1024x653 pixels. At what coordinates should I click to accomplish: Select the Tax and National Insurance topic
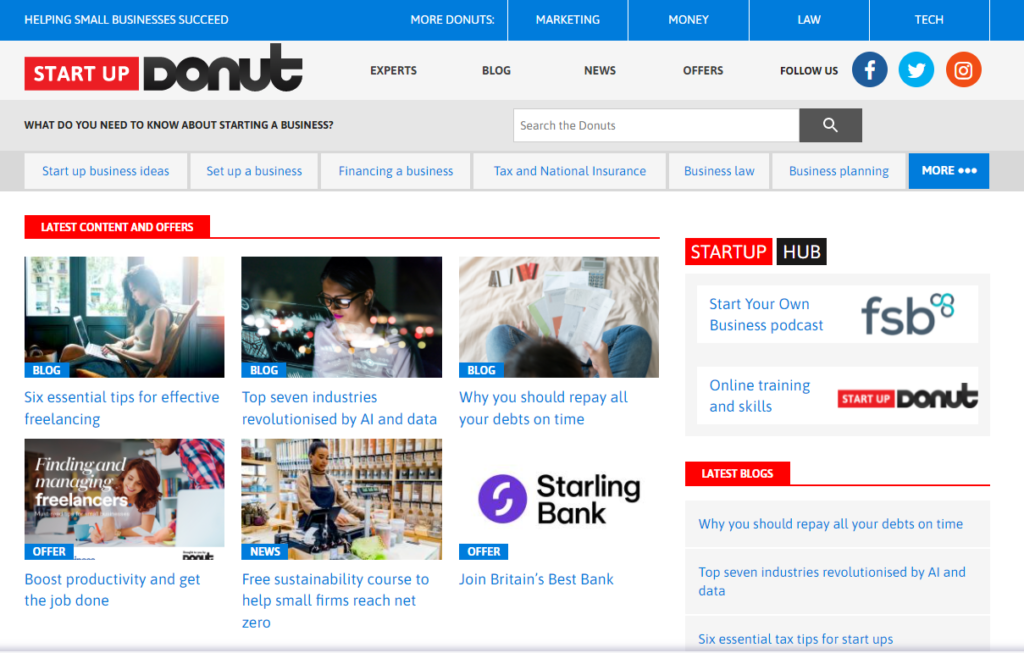point(569,170)
